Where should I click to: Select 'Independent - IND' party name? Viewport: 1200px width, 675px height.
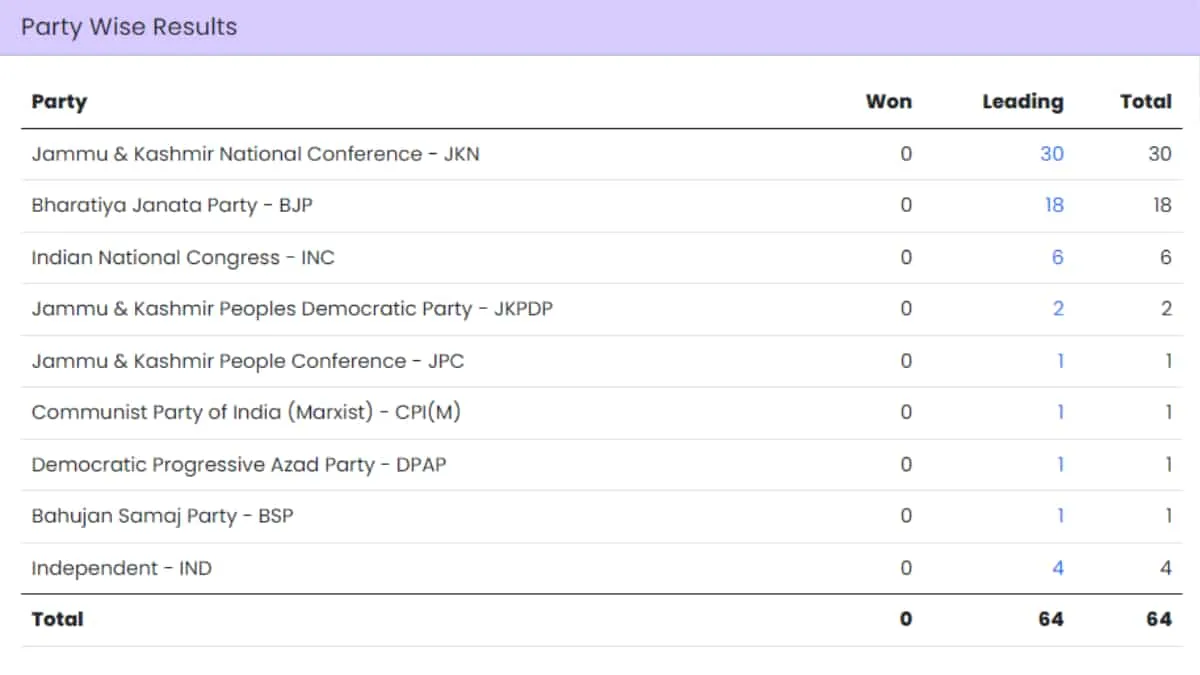coord(121,569)
